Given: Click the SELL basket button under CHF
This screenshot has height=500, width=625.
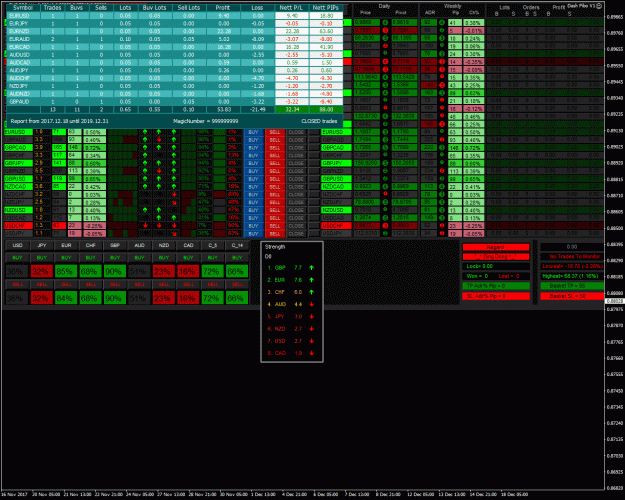Looking at the screenshot, I should tap(90, 284).
